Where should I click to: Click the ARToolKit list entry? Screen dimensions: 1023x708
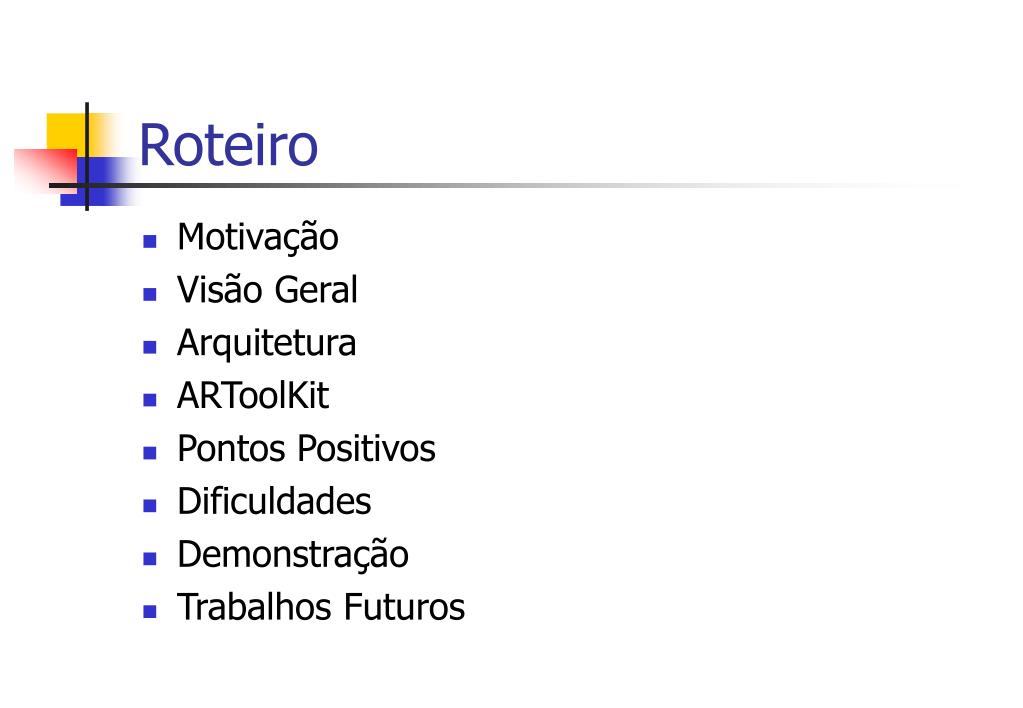click(253, 395)
